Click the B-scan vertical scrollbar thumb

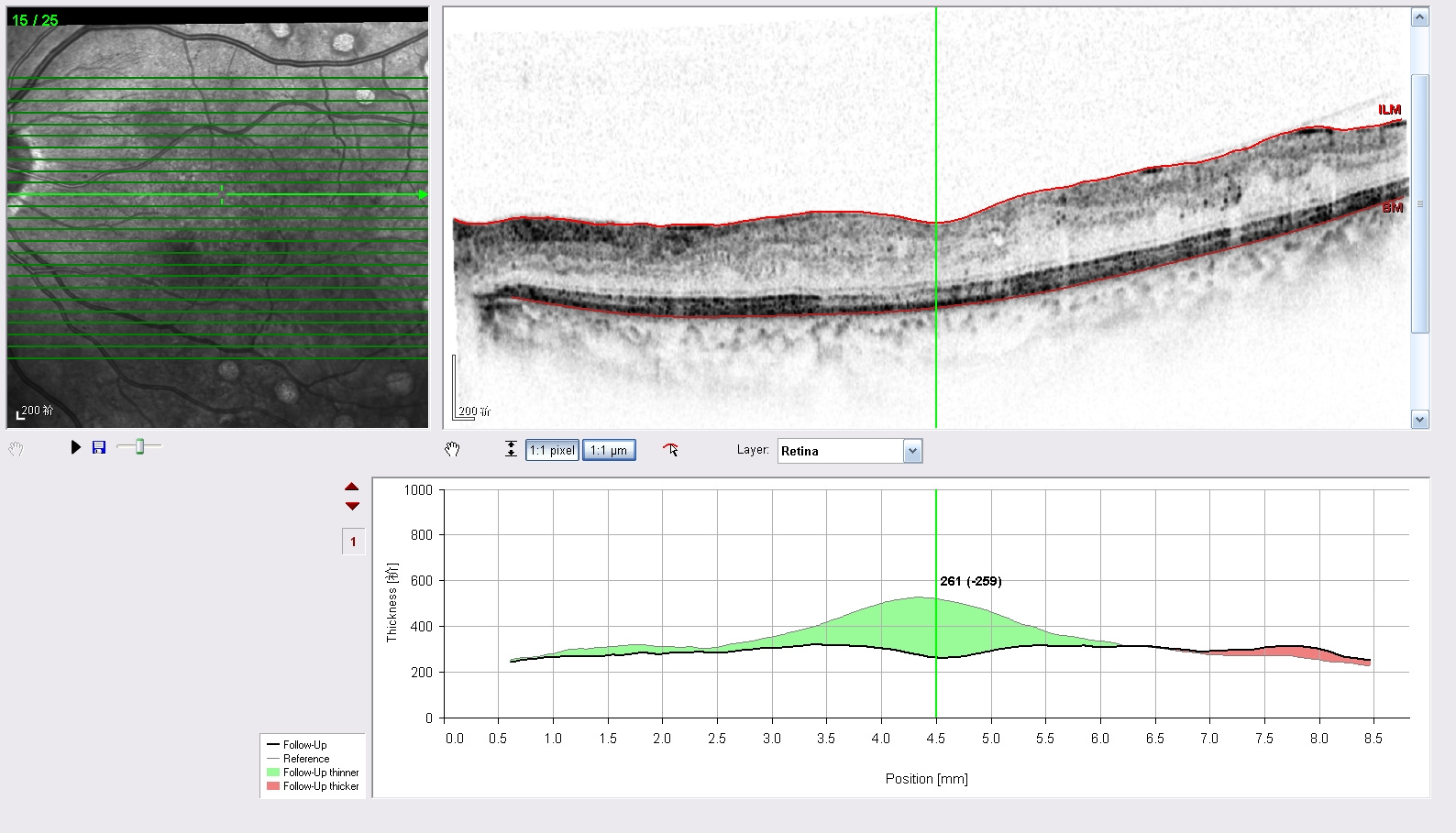point(1420,203)
